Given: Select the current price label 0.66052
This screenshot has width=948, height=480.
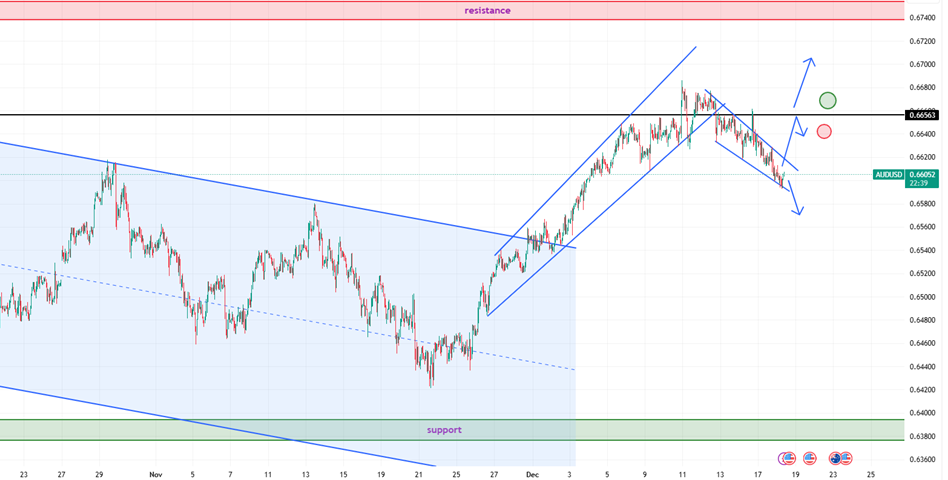Looking at the screenshot, I should (923, 174).
